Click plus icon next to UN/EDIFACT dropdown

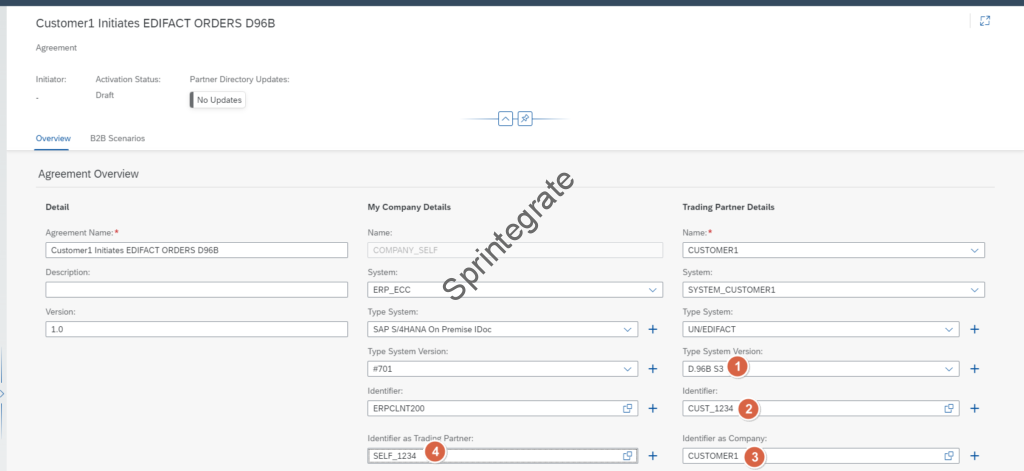point(974,329)
